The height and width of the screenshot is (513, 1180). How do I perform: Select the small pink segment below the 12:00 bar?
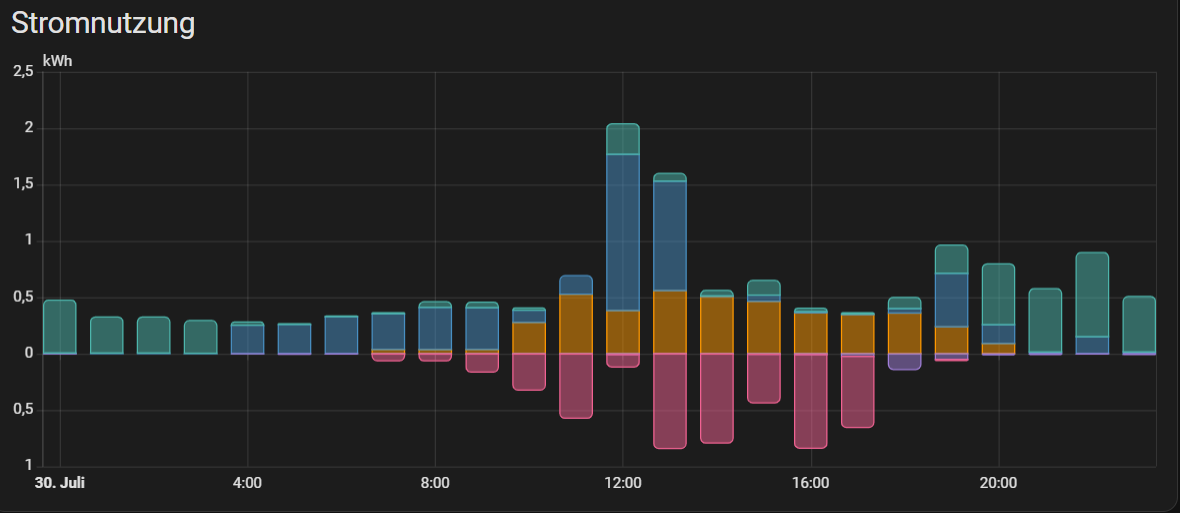click(622, 360)
